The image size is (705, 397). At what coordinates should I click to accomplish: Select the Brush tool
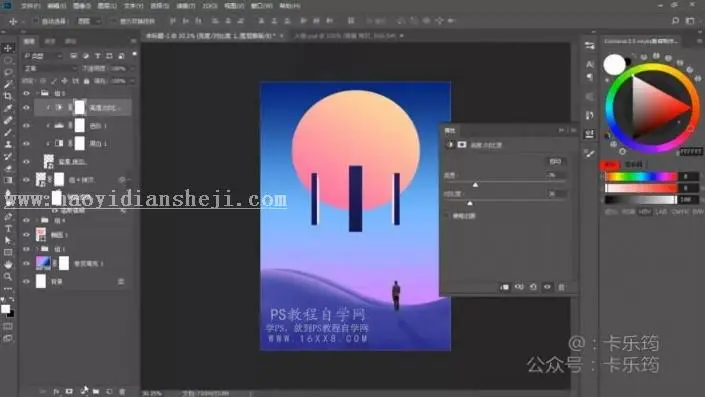[x=8, y=132]
